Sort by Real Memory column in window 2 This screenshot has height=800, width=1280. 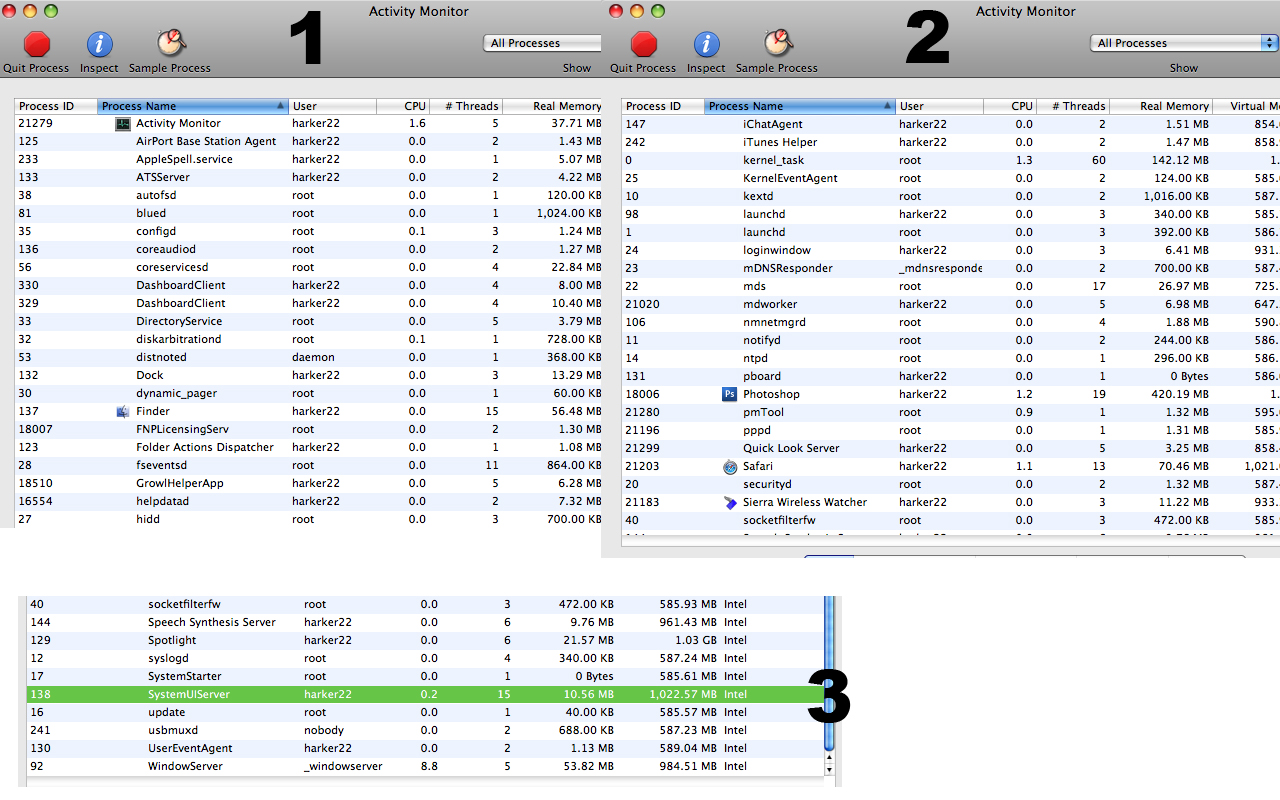tap(1161, 106)
